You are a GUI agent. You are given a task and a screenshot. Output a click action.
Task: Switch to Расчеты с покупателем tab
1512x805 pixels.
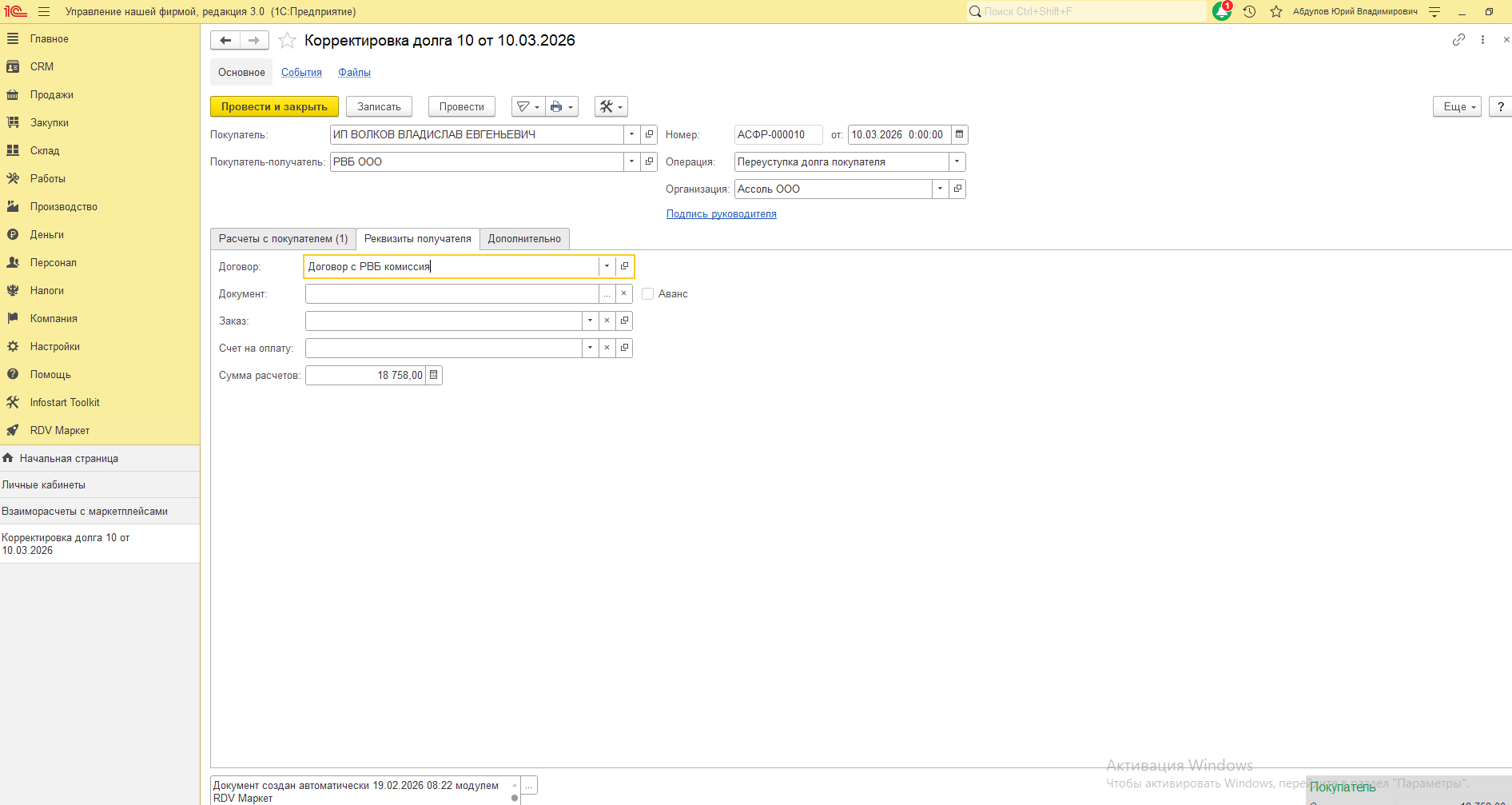[x=283, y=238]
